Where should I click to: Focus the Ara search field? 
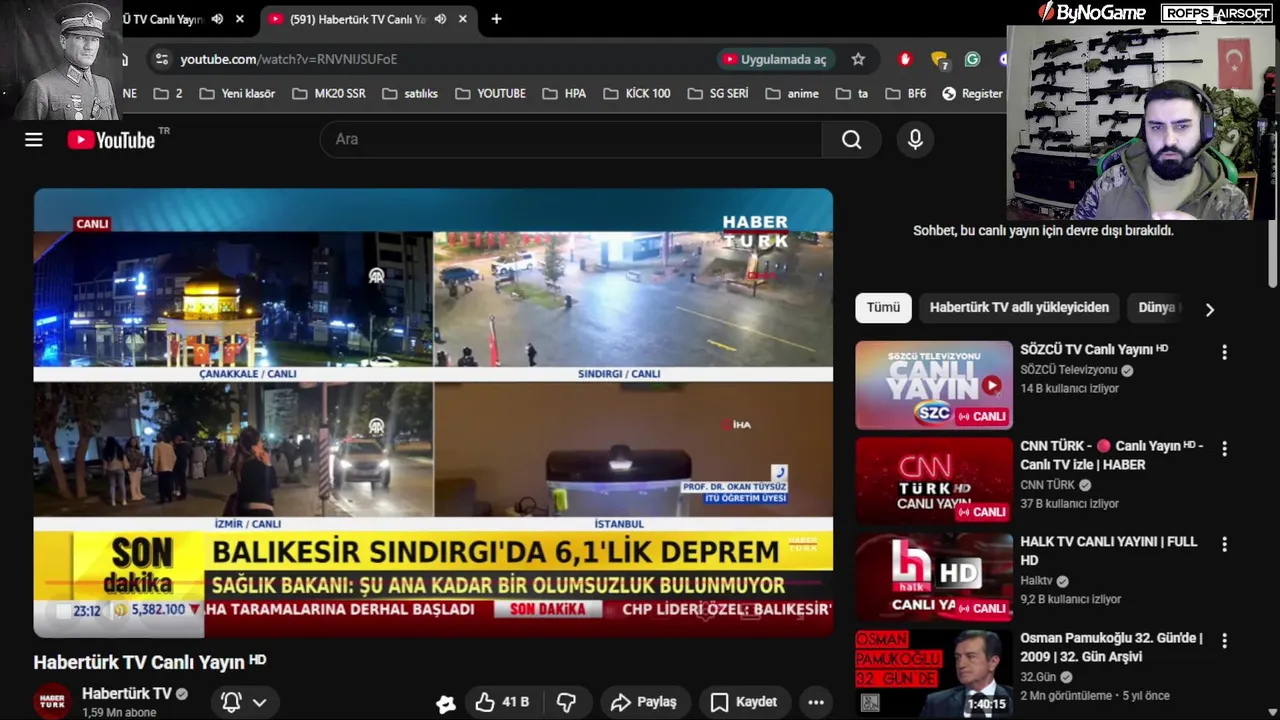coord(571,140)
